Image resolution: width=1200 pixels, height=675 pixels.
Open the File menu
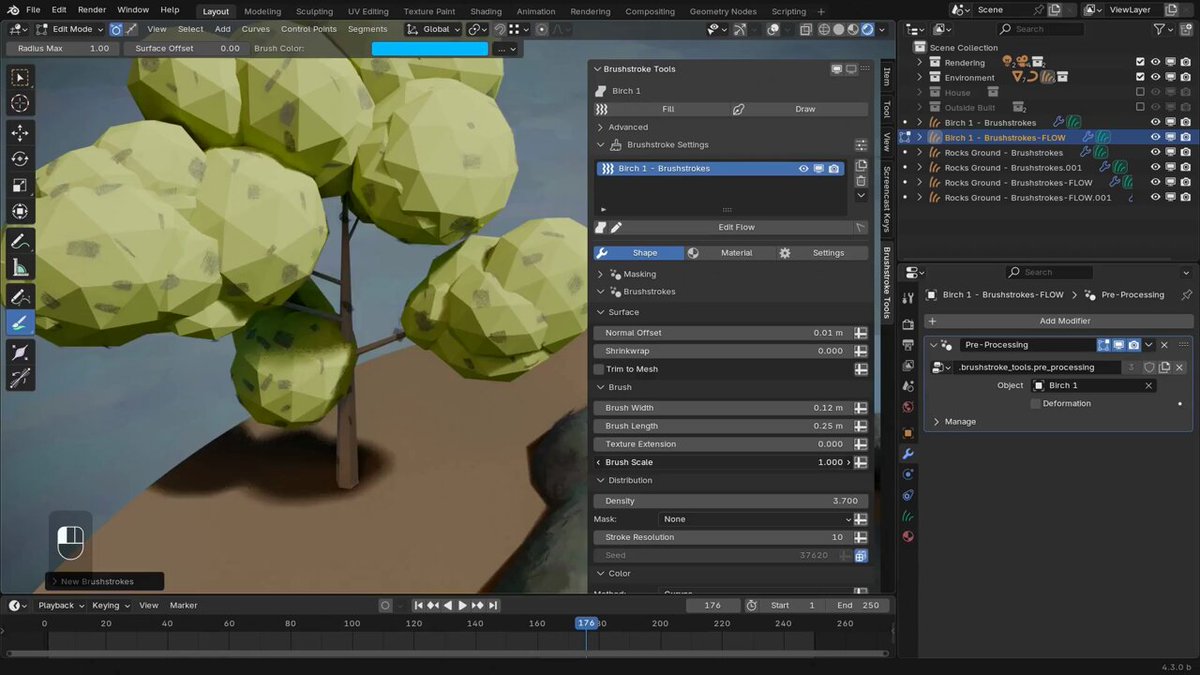pyautogui.click(x=33, y=10)
